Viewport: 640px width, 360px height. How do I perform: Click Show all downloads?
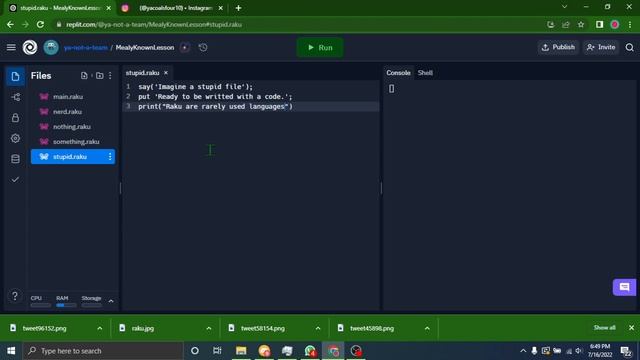tap(604, 328)
